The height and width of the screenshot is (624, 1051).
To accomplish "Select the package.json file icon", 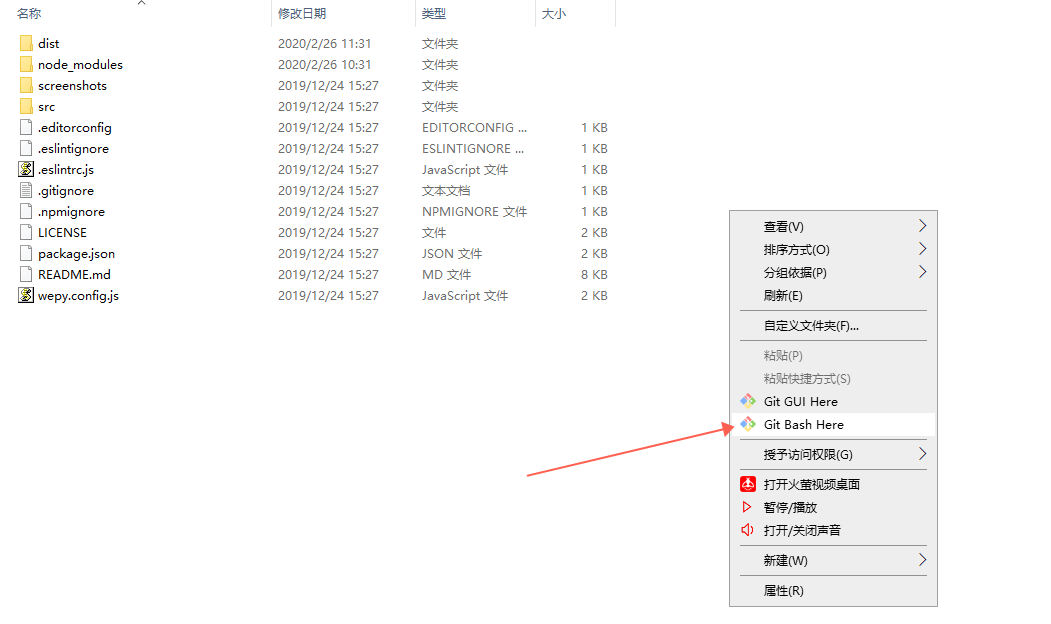I will pyautogui.click(x=24, y=253).
